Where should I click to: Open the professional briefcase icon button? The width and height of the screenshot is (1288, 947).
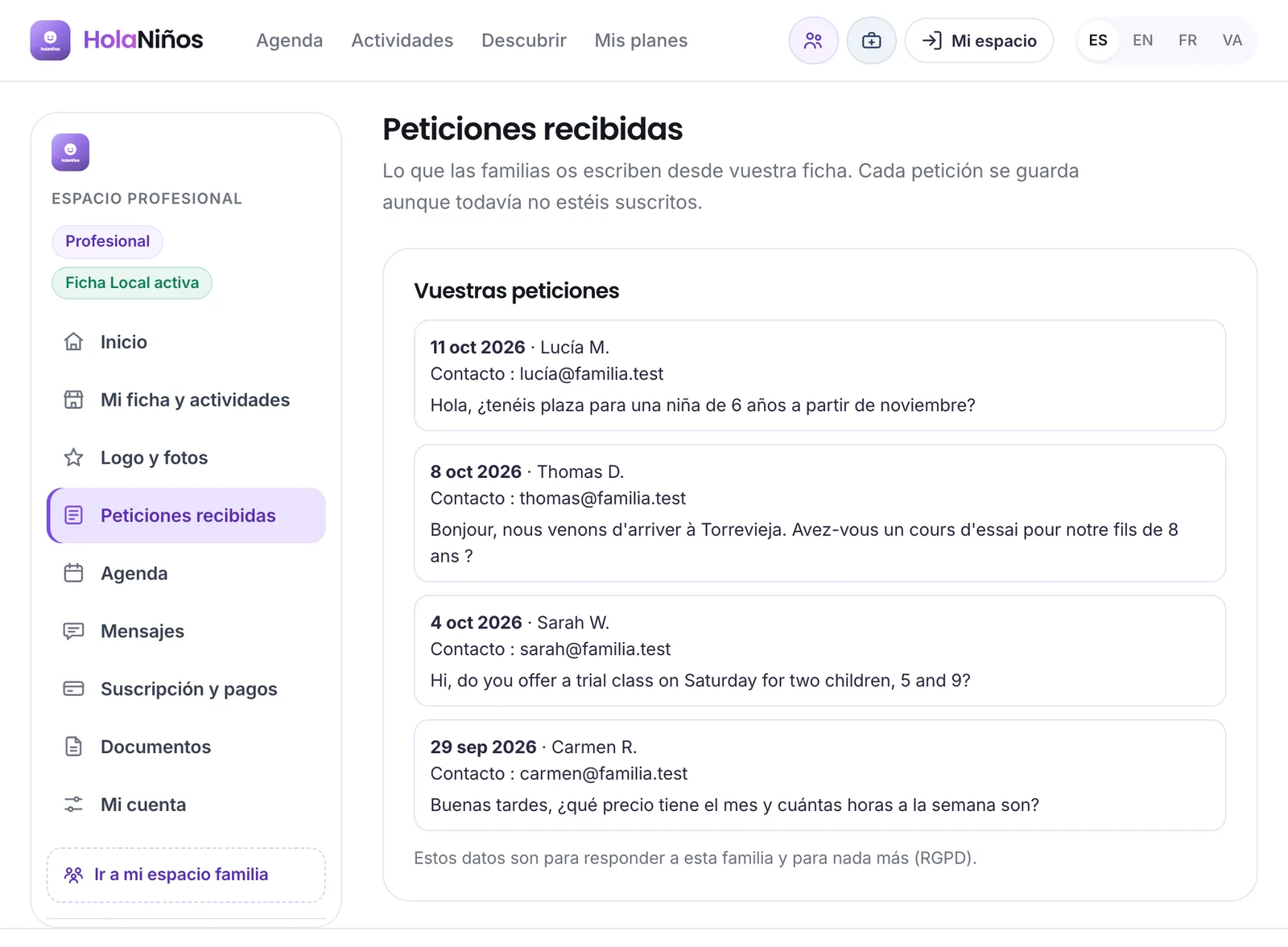click(871, 40)
